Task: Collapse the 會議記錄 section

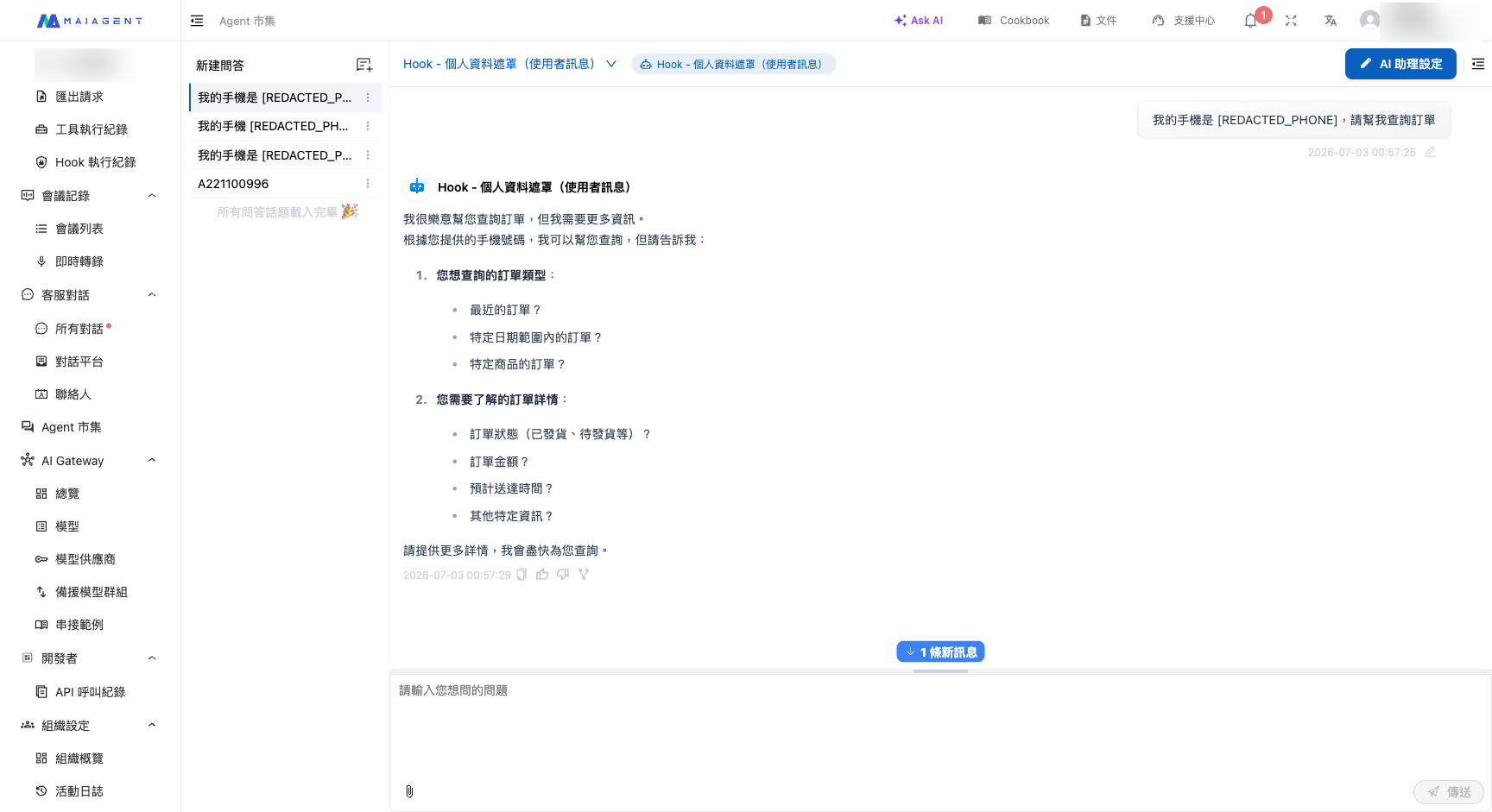Action: pos(152,196)
